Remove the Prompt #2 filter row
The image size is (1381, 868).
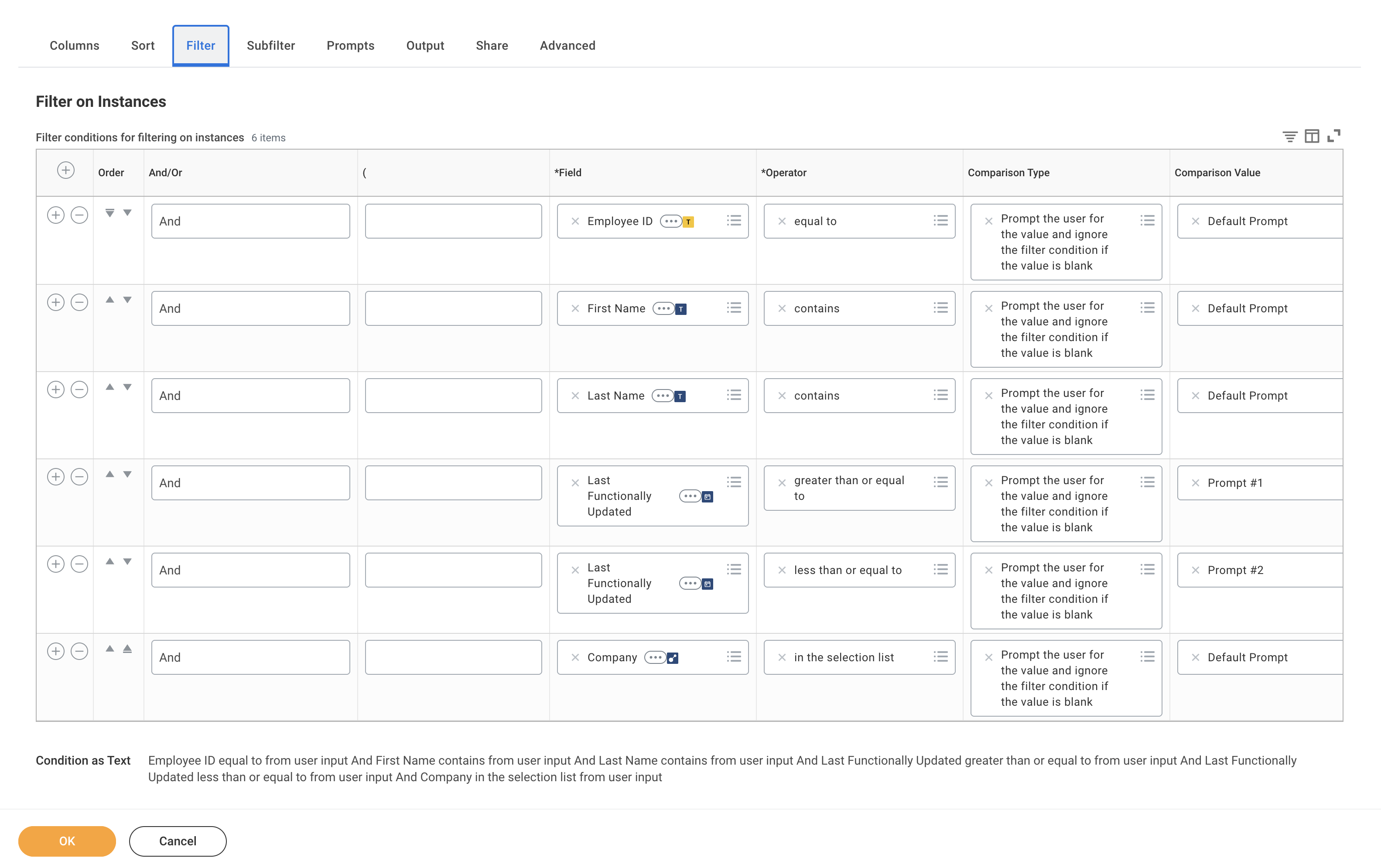click(x=79, y=564)
